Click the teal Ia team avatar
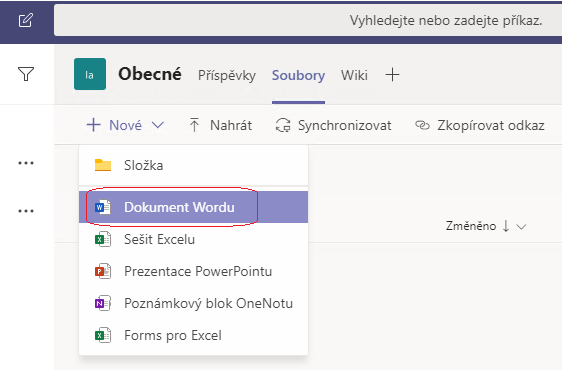The height and width of the screenshot is (370, 562). (90, 74)
